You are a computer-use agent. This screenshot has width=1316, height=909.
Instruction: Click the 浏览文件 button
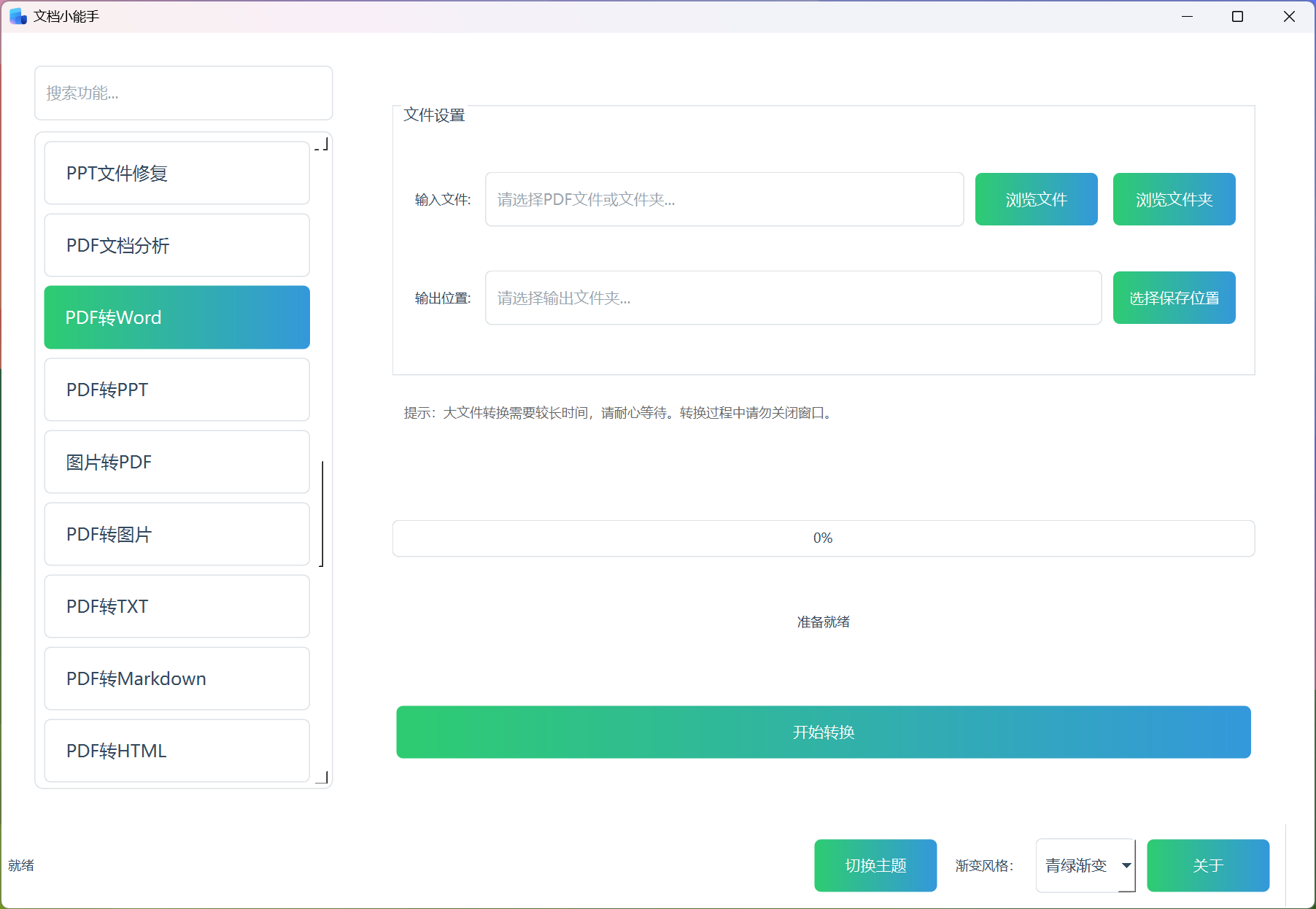(x=1036, y=199)
